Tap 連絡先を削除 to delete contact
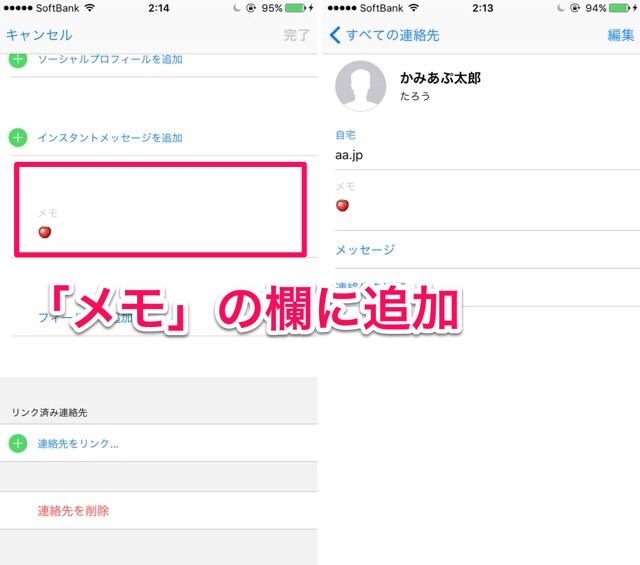Viewport: 640px width, 565px height. (73, 511)
